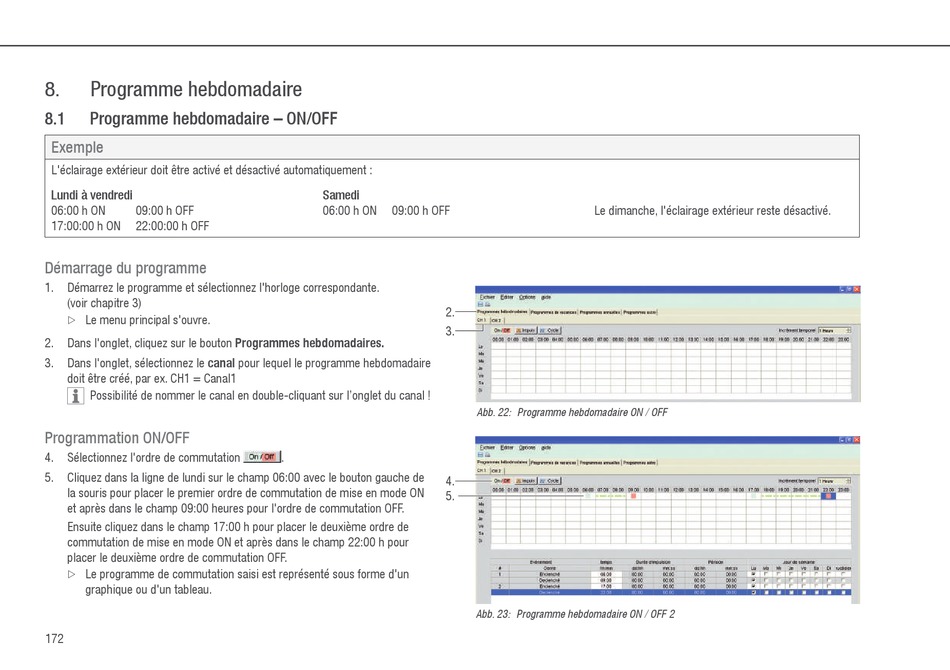
Task: Click the 06:00 temps cell in the event table
Action: click(606, 574)
